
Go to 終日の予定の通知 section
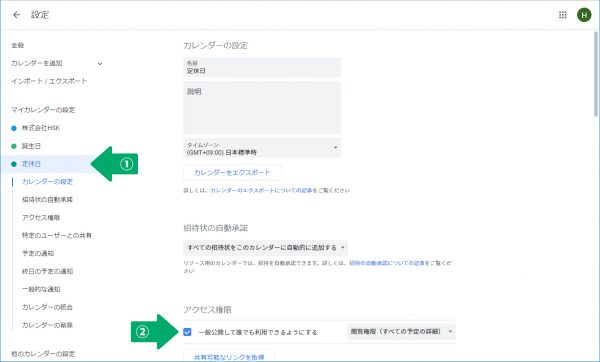(x=47, y=271)
